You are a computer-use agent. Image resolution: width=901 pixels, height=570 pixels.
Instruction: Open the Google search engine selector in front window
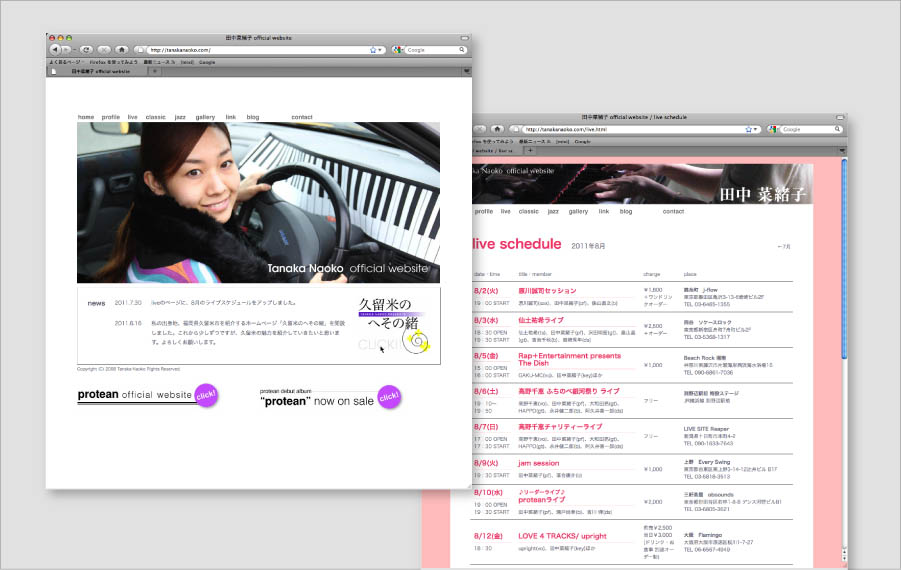398,50
